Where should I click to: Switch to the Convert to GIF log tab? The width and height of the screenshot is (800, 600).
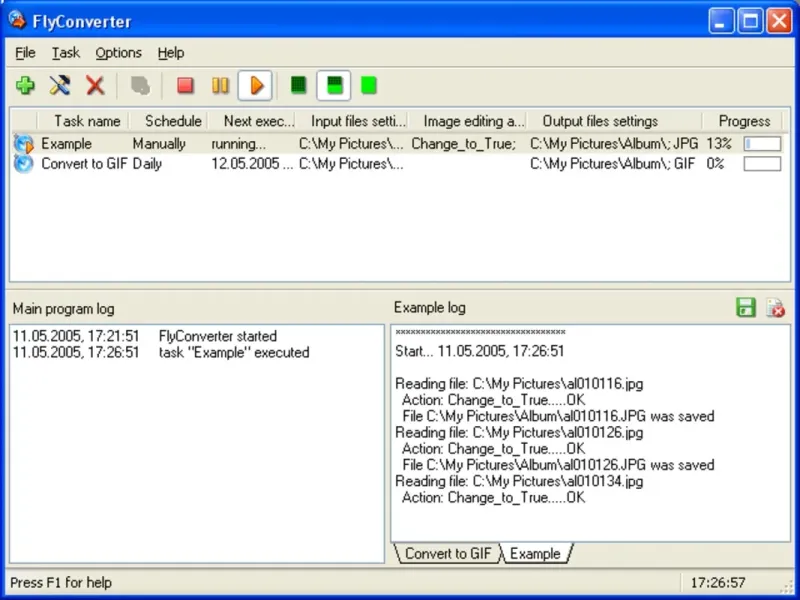(447, 554)
